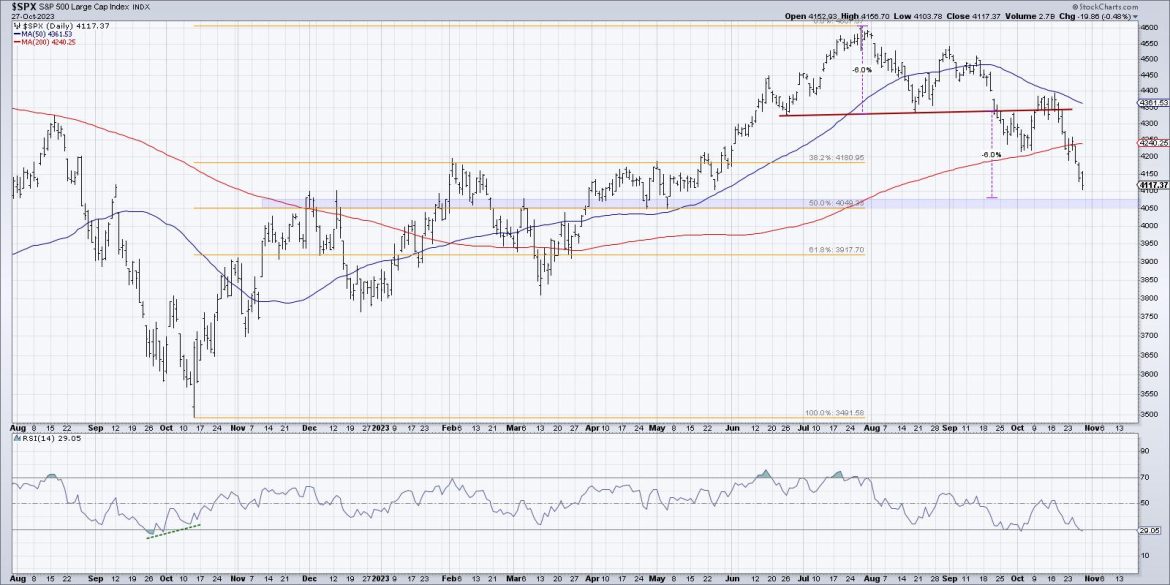This screenshot has height=585, width=1170.
Task: Click the green dashed line in RSI panel
Action: click(x=172, y=533)
